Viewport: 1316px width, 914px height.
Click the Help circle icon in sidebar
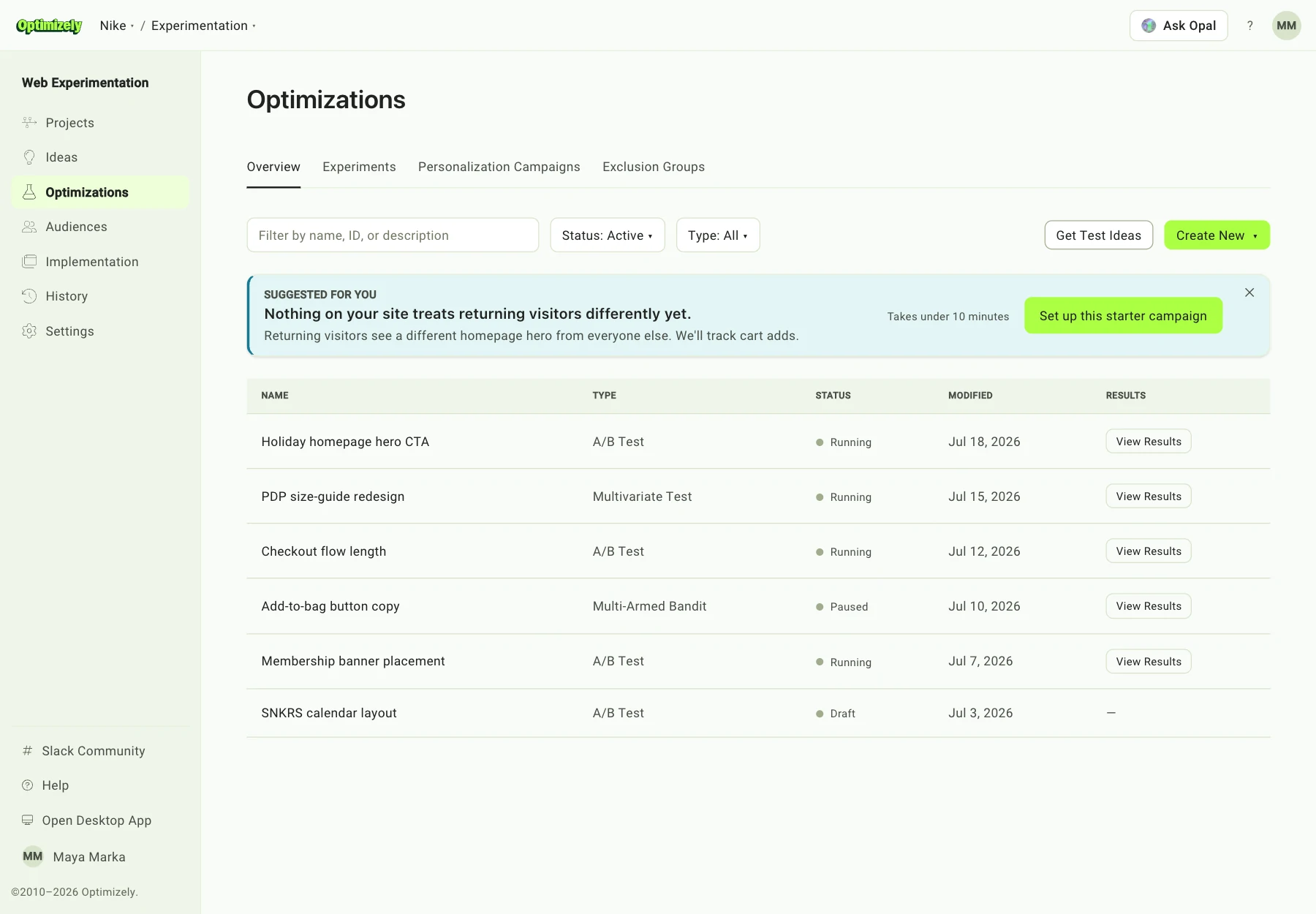click(x=27, y=785)
